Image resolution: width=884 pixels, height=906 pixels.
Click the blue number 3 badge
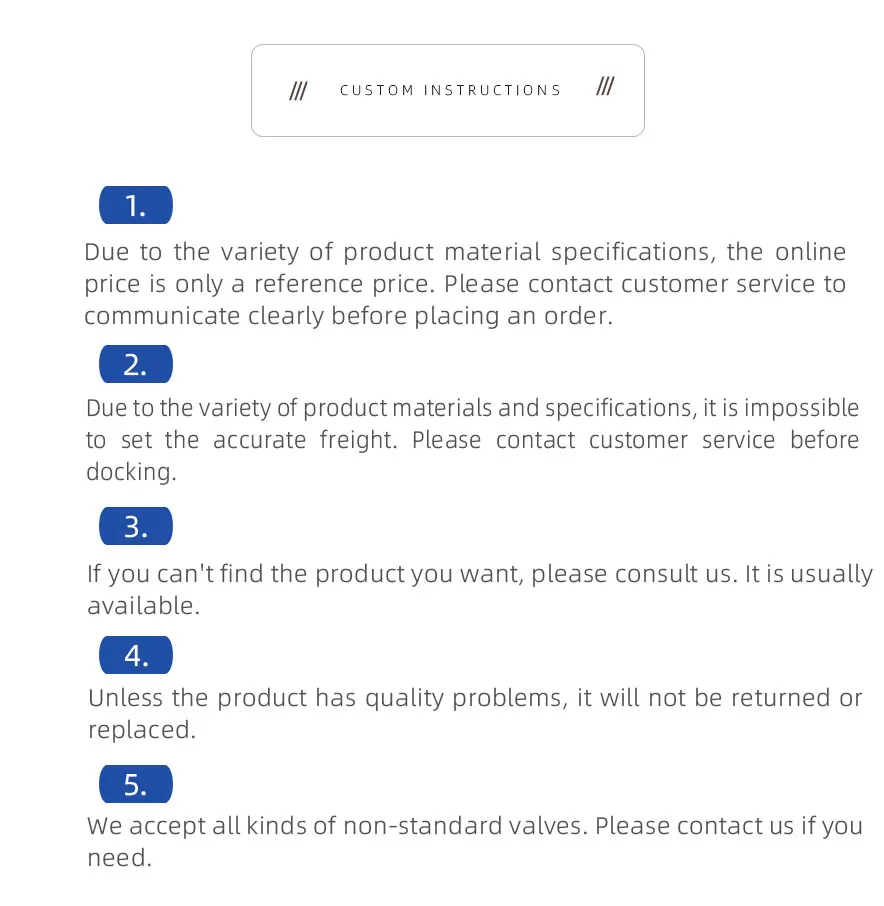coord(136,527)
